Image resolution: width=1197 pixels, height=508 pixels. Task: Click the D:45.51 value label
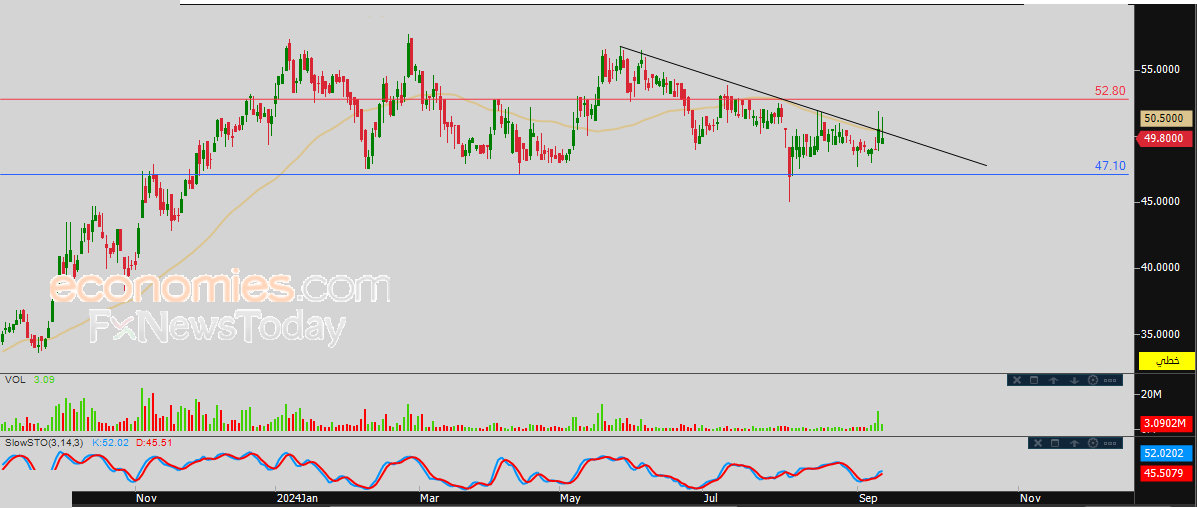coord(155,442)
